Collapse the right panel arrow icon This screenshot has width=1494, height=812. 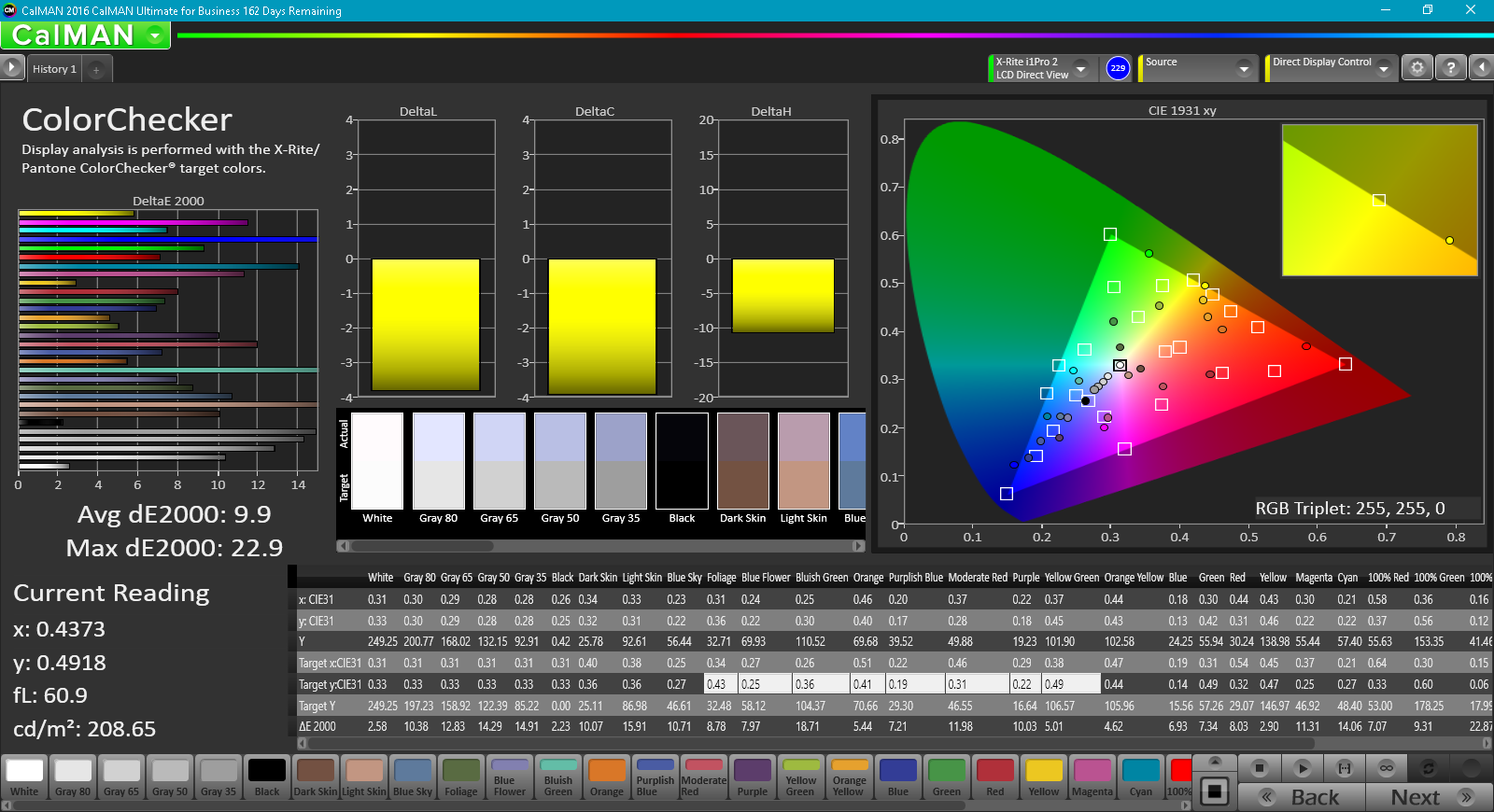pos(1482,68)
